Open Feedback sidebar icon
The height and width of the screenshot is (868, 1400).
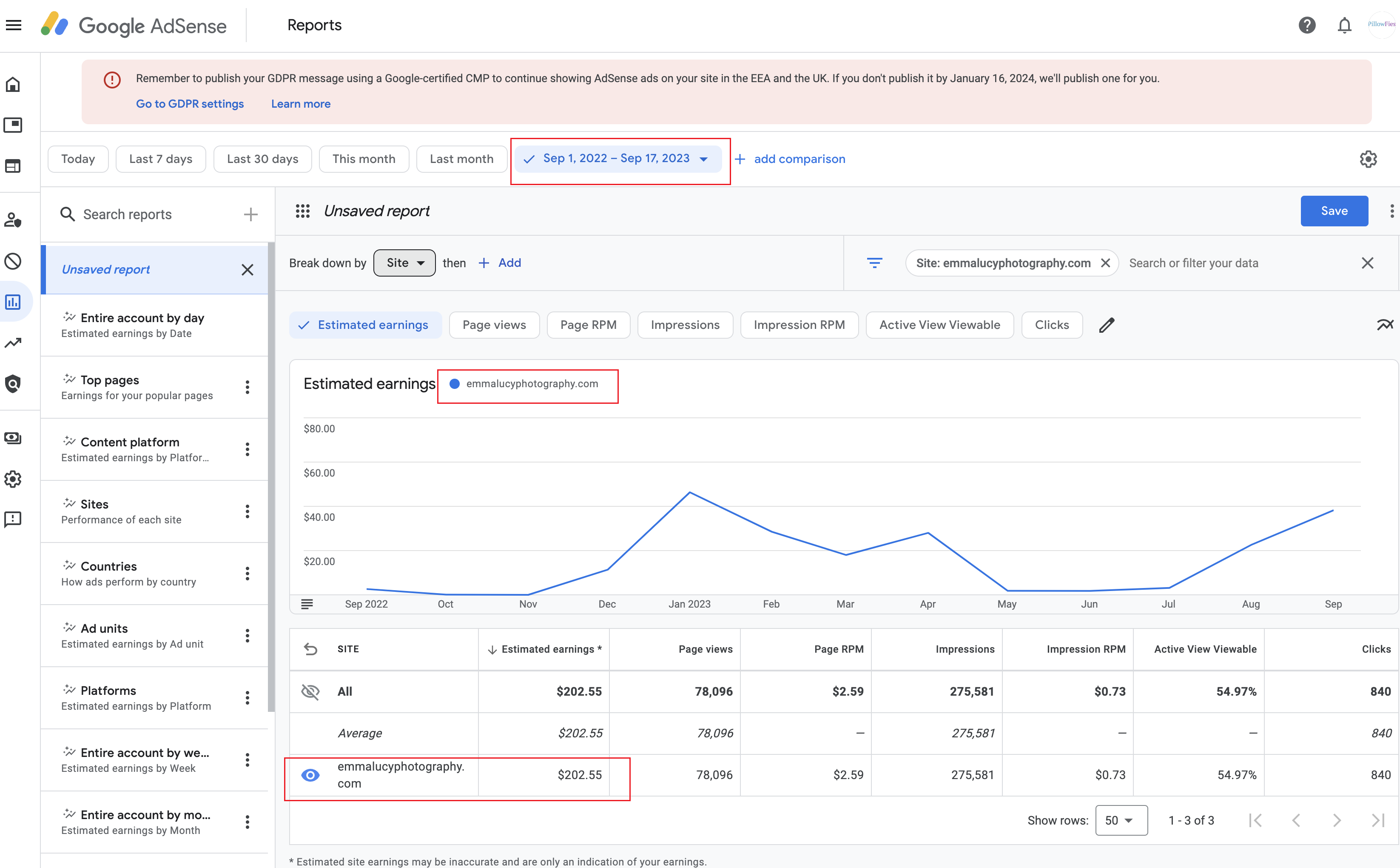pyautogui.click(x=13, y=520)
